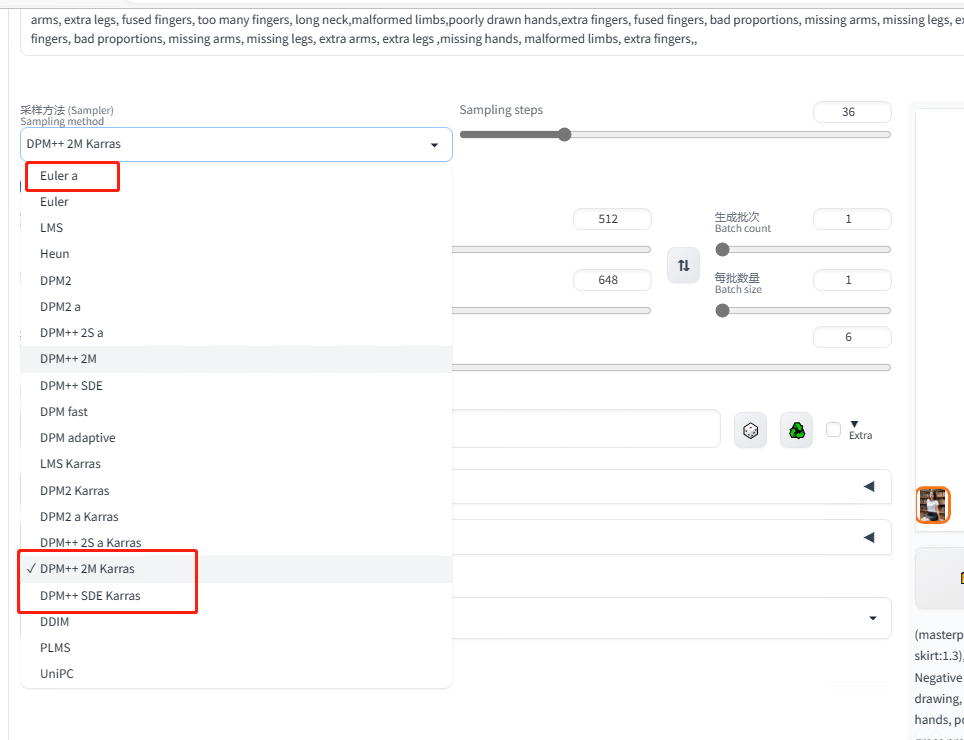The width and height of the screenshot is (964, 740).
Task: Pick the DDIM sampler option
Action: point(55,622)
